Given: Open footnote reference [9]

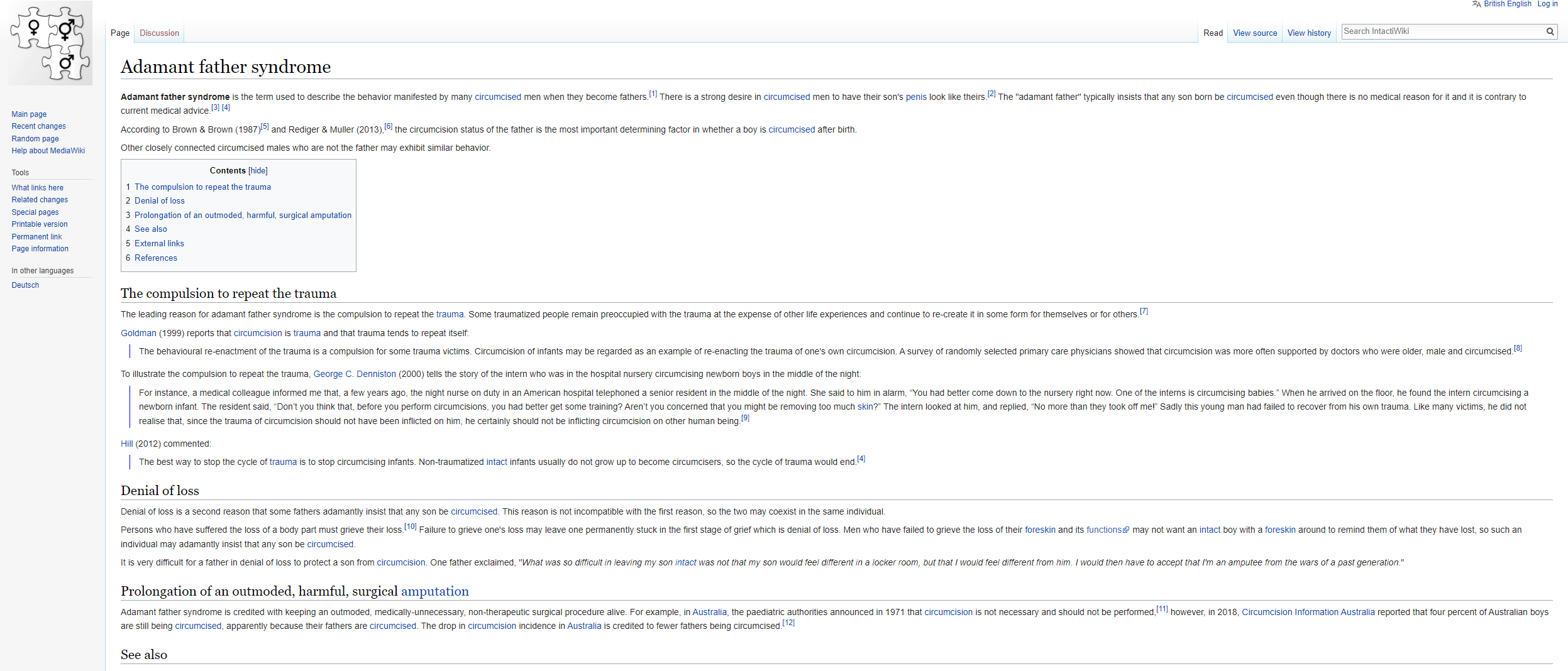Looking at the screenshot, I should pos(745,418).
